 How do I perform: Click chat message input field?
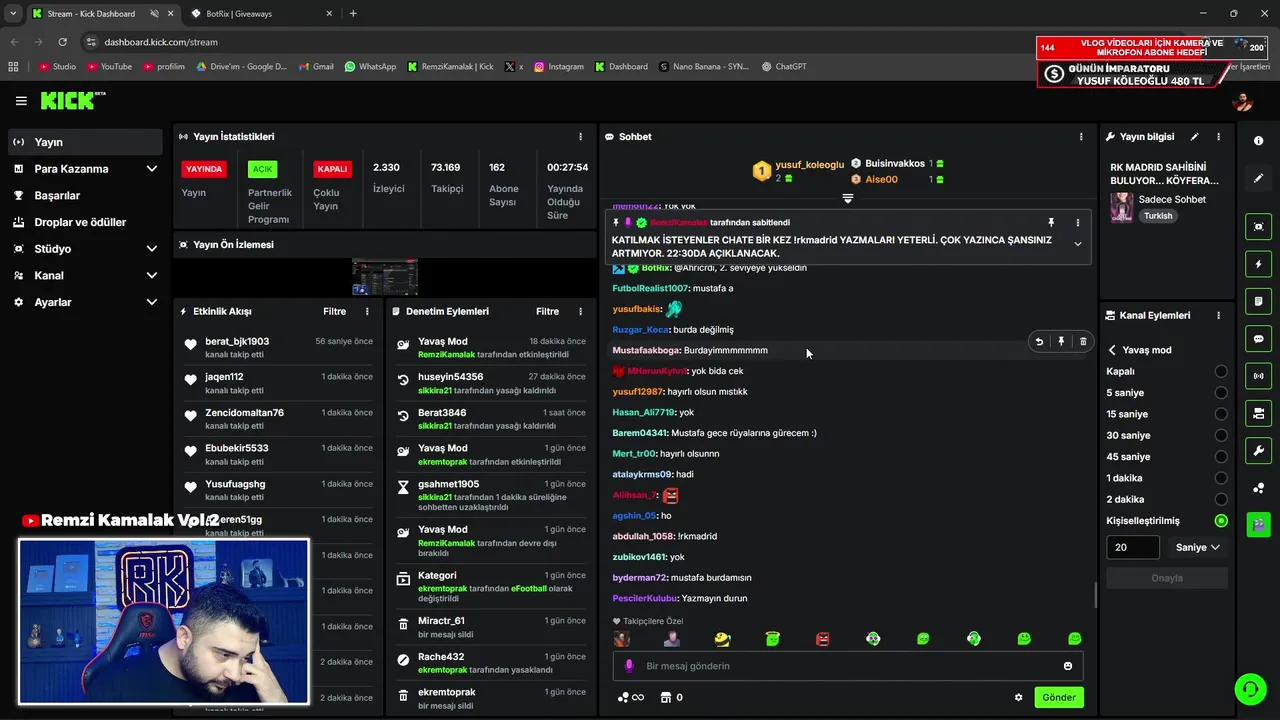(847, 666)
